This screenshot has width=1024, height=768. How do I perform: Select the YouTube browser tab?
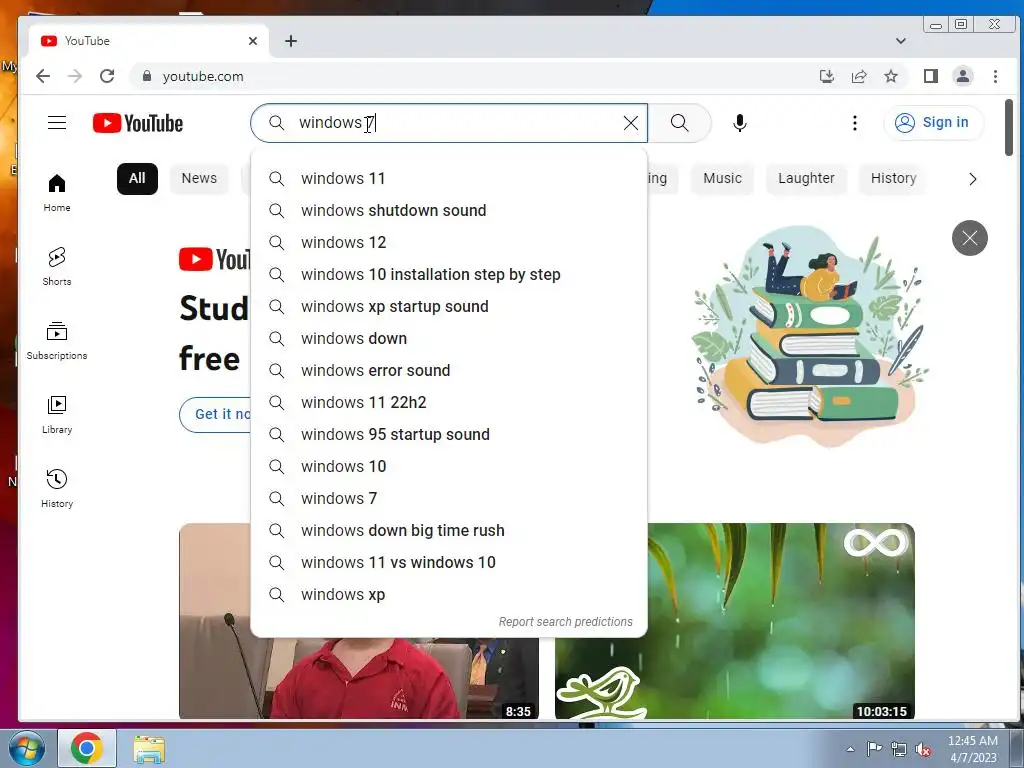(x=148, y=41)
